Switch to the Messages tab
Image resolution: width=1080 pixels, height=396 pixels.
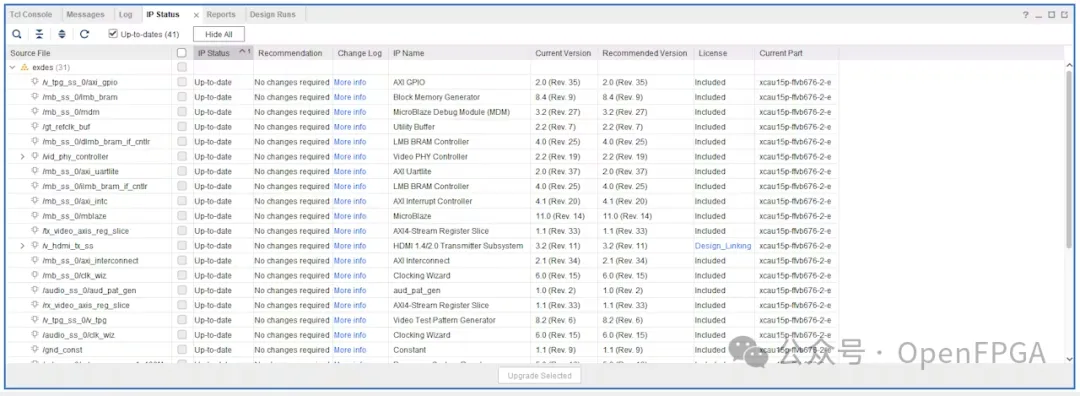(86, 14)
